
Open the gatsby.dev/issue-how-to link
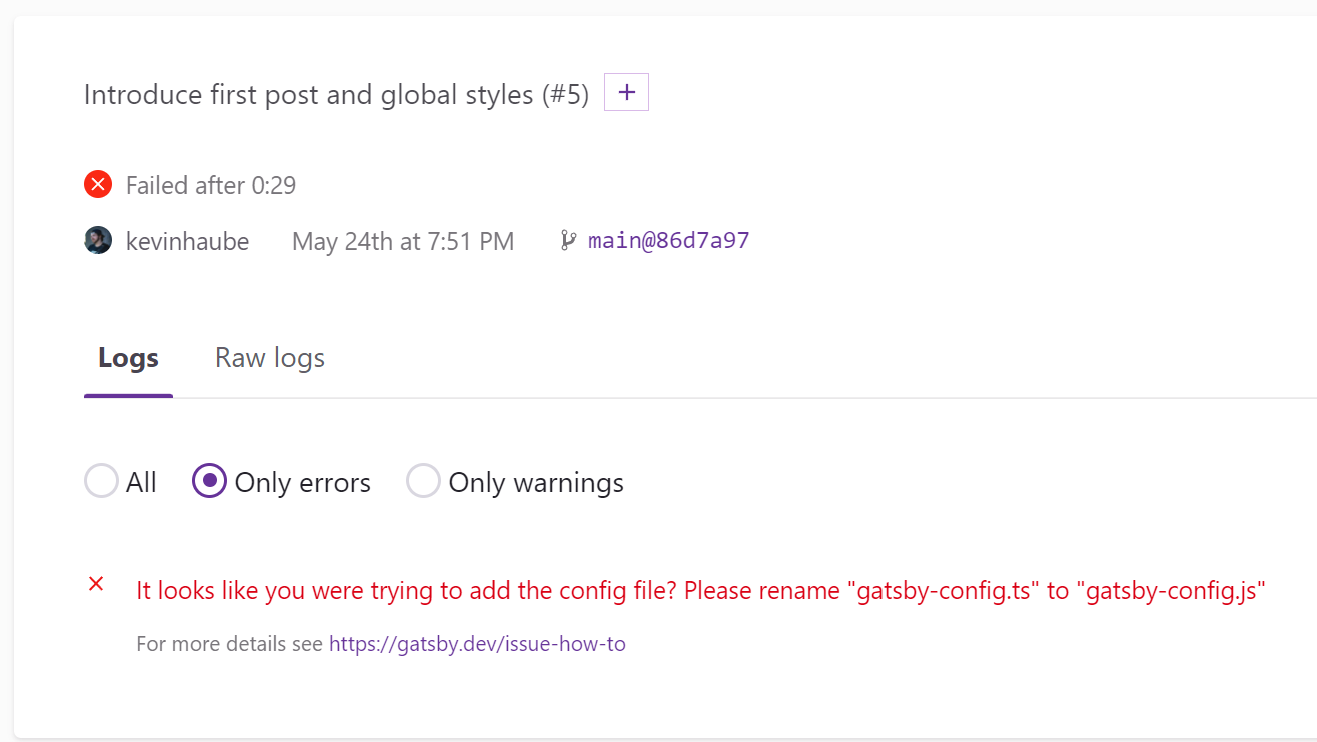pyautogui.click(x=477, y=643)
